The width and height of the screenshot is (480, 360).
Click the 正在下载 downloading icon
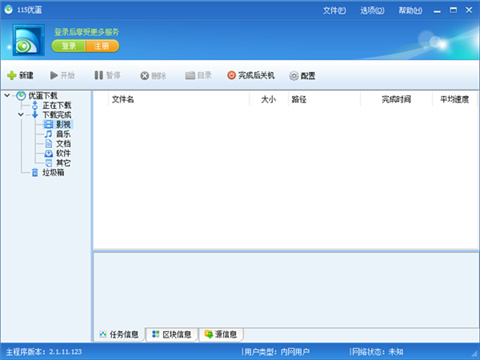(x=35, y=105)
